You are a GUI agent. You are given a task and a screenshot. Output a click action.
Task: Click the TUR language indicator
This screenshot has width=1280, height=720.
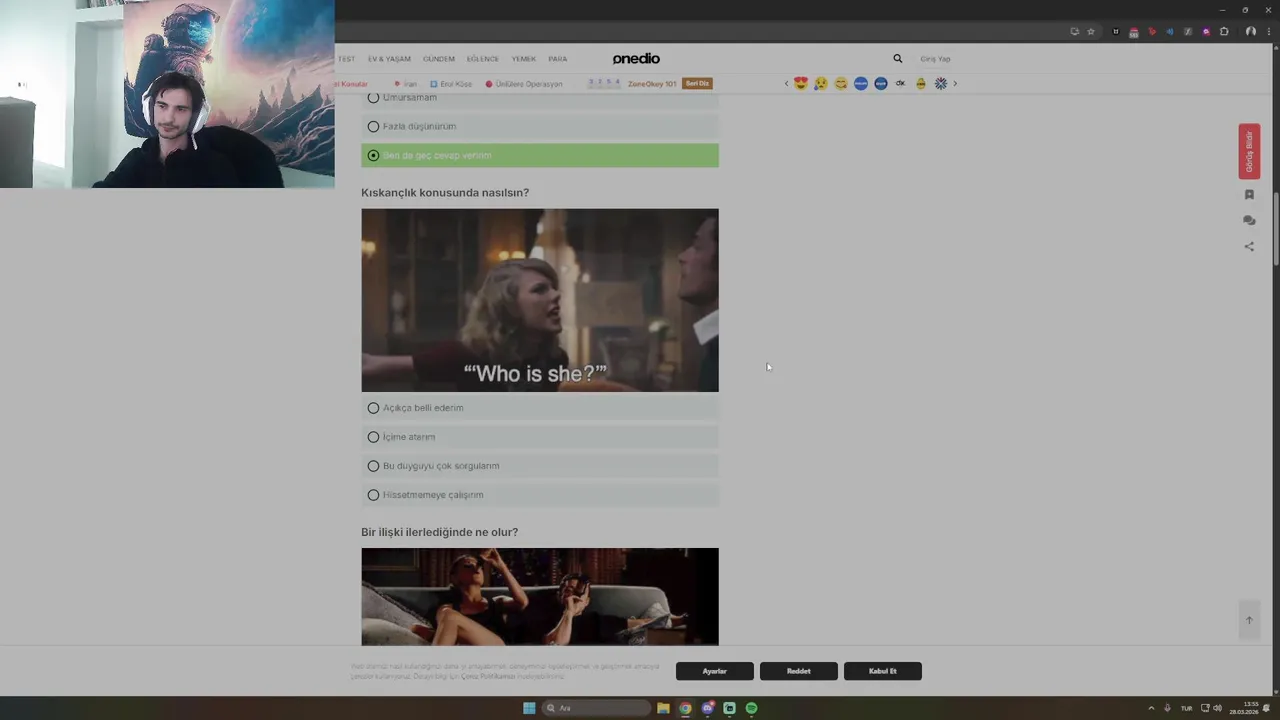click(1187, 708)
